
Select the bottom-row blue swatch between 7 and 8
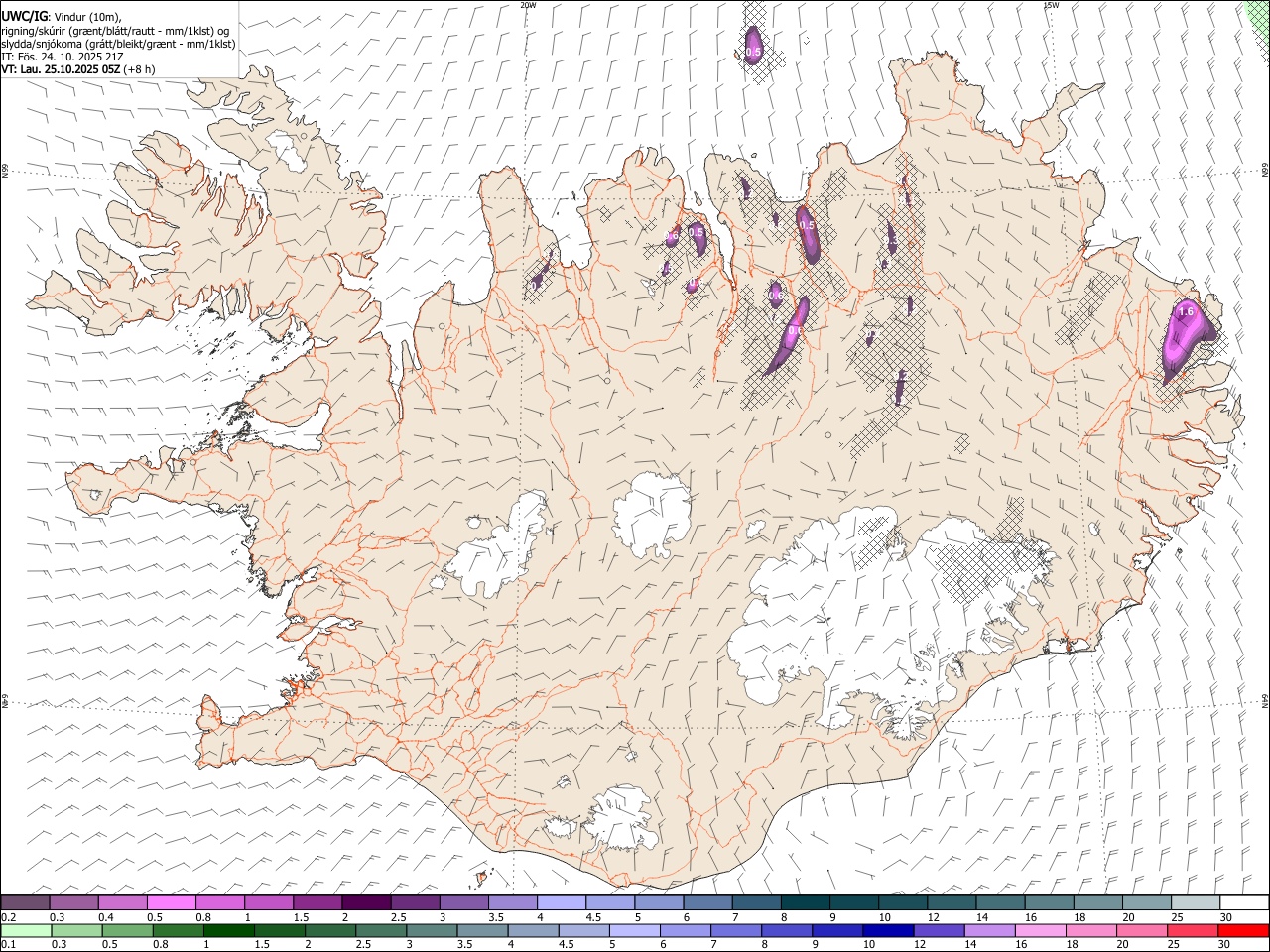pos(736,930)
